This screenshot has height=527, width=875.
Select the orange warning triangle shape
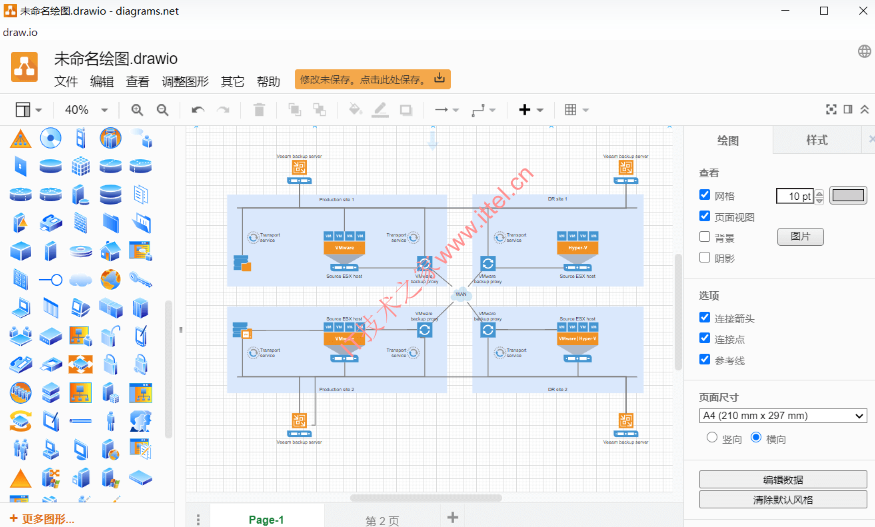coord(21,138)
